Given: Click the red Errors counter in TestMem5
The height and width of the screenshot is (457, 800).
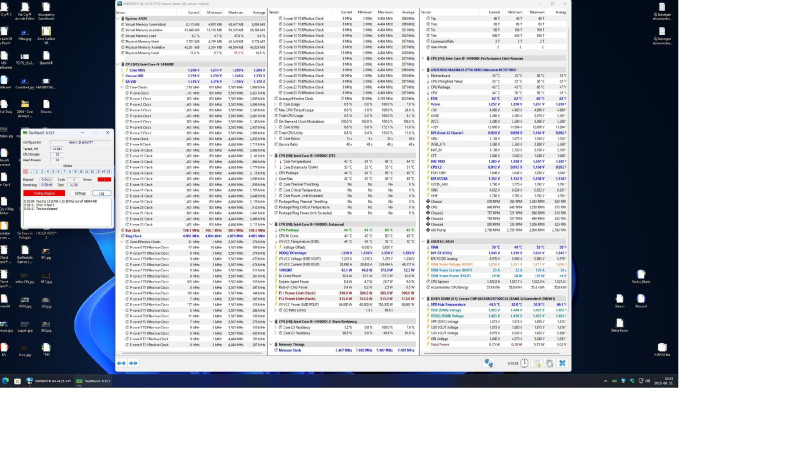Looking at the screenshot, I should (104, 180).
